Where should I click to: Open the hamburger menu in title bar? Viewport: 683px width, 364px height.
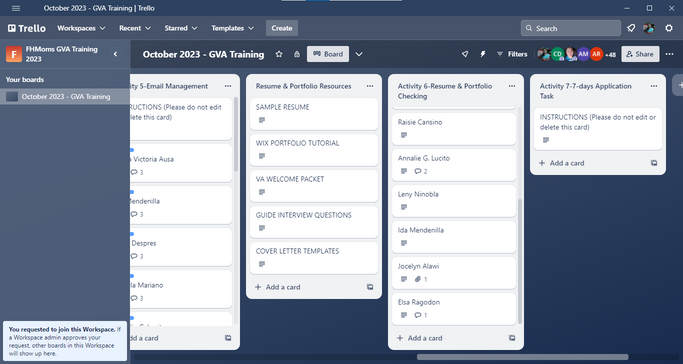[x=16, y=8]
